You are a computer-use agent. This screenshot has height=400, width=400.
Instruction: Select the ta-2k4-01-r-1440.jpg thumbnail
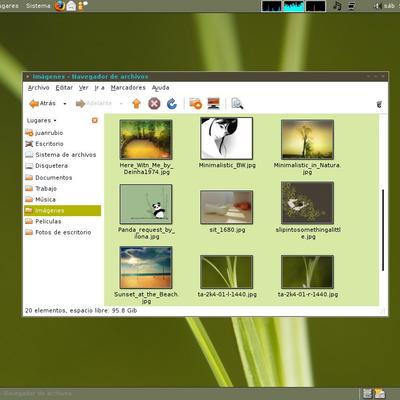[x=307, y=272]
